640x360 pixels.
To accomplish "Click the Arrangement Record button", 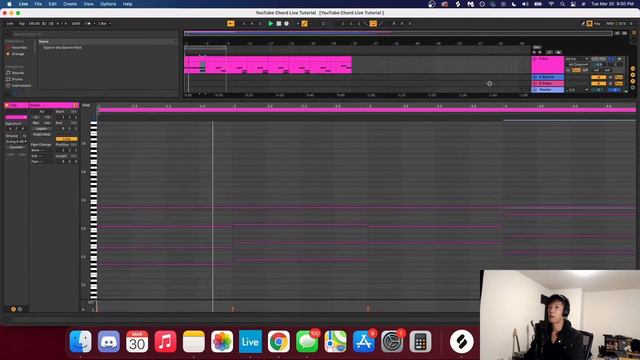I will 287,24.
